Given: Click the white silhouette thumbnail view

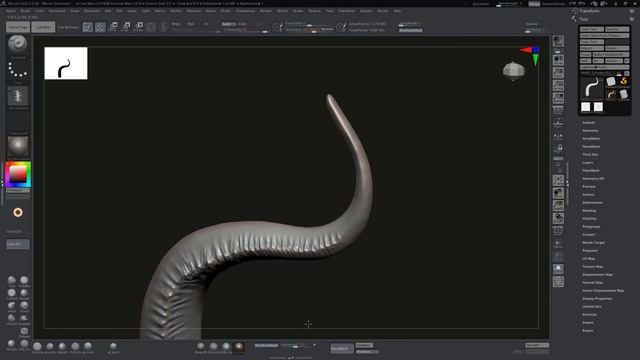Looking at the screenshot, I should (66, 63).
